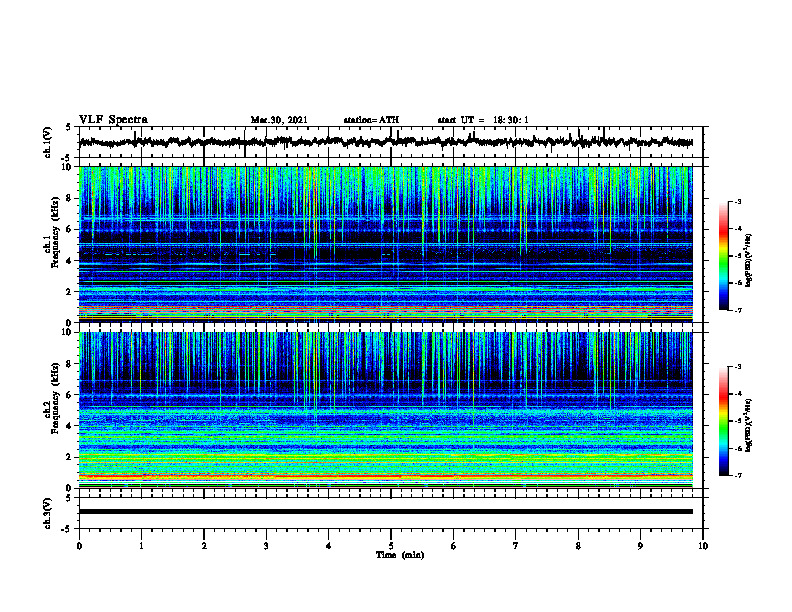Click time axis tick label "8"
This screenshot has width=792, height=612.
[x=578, y=546]
